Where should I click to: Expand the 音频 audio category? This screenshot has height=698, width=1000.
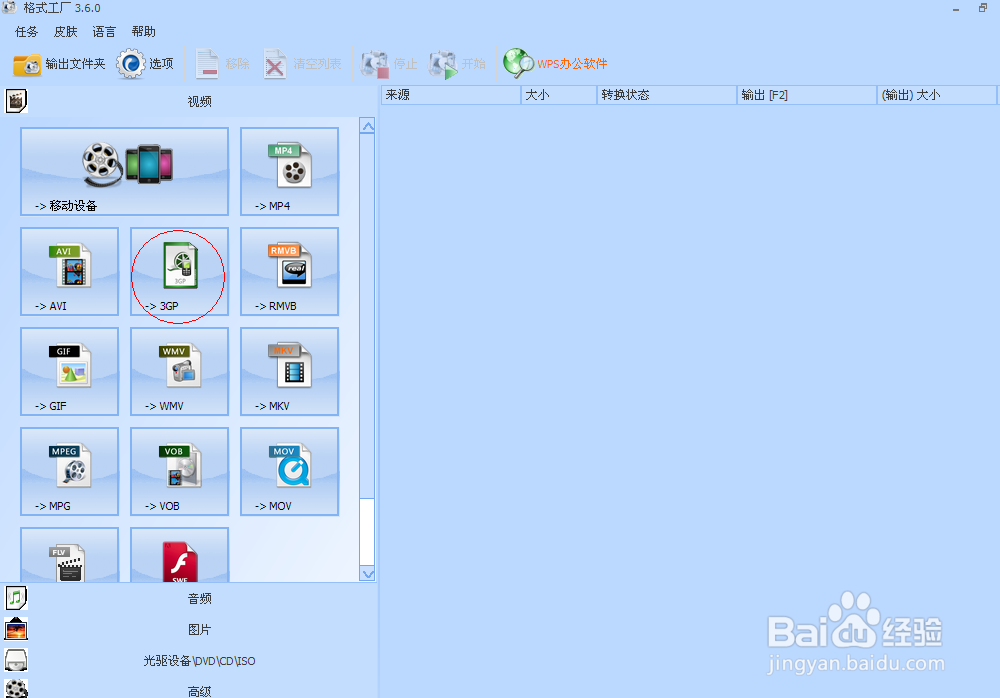[x=199, y=598]
